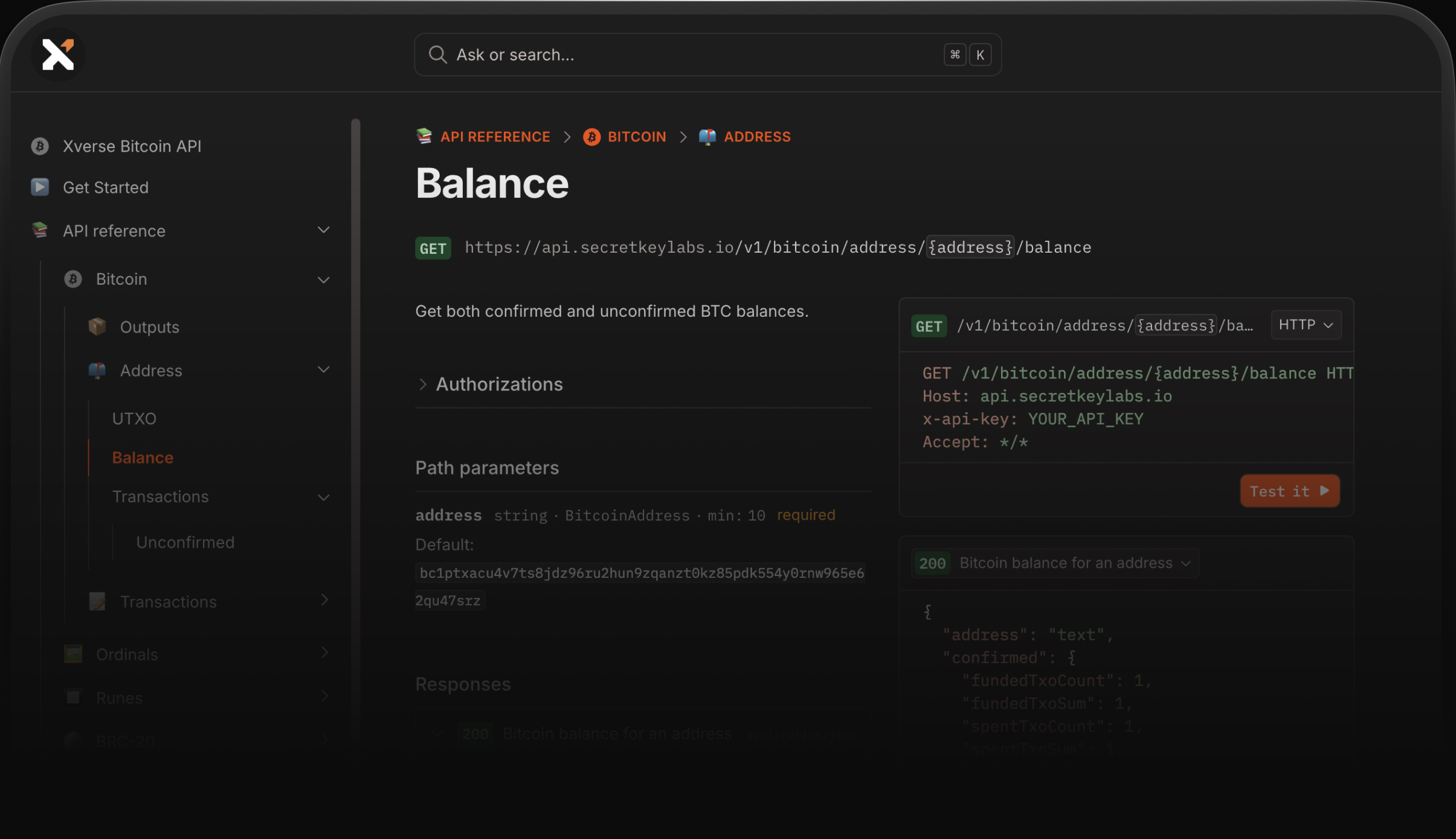Viewport: 1456px width, 839px height.
Task: Click the play icon beside Get Started
Action: [40, 187]
